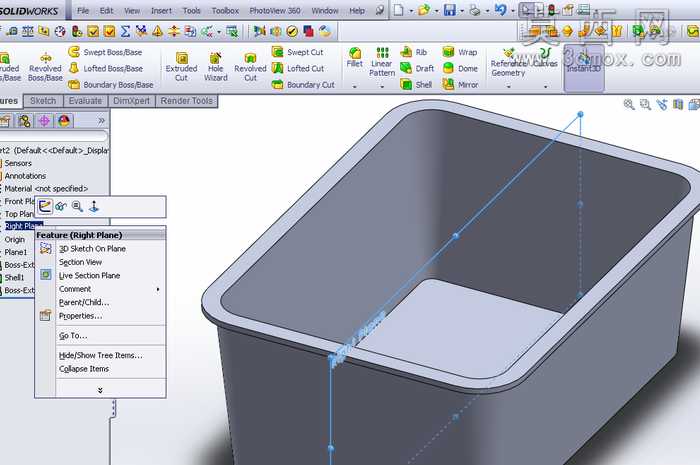Choose Hide/Show Tree Items...
Screen dimensions: 700x465
click(100, 355)
